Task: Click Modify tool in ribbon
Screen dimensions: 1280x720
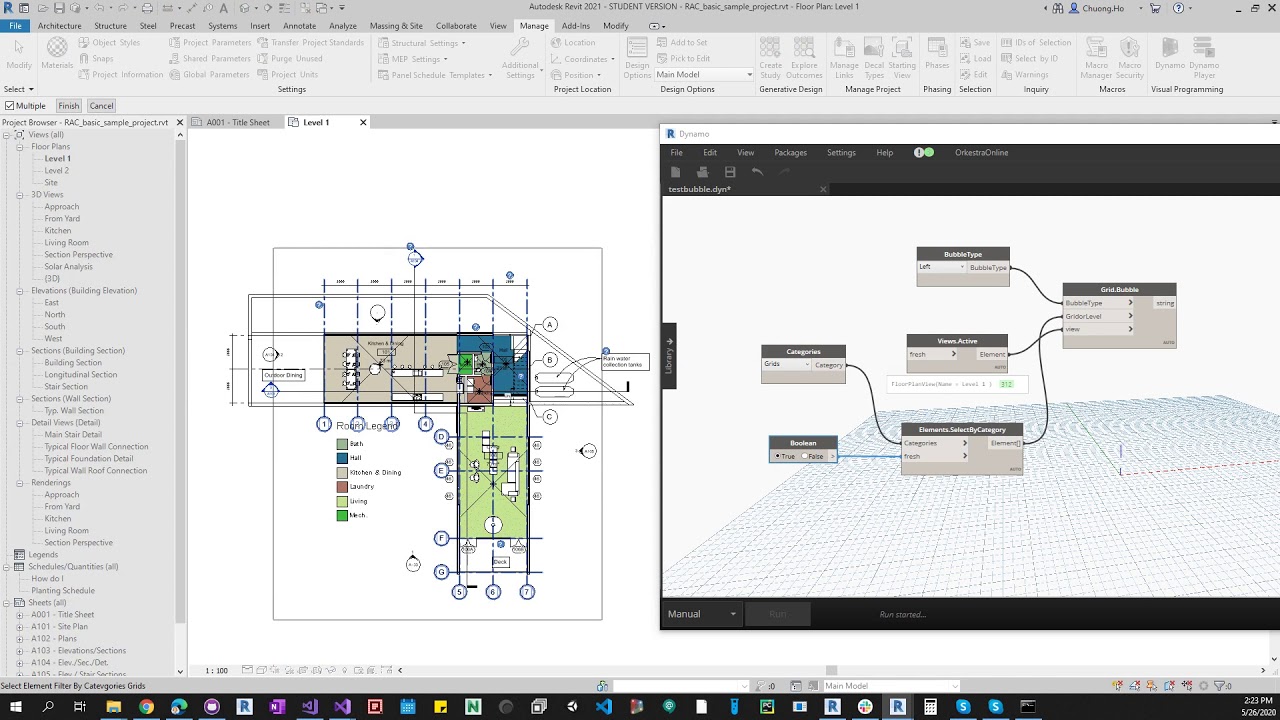Action: (x=19, y=53)
